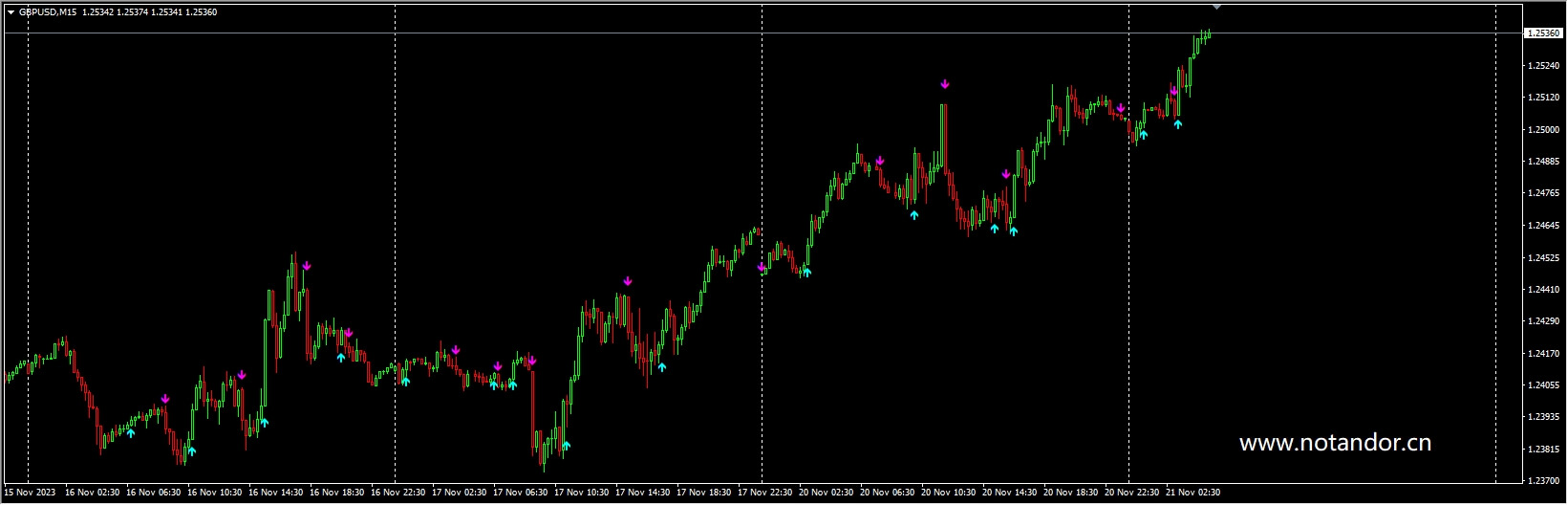This screenshot has height=505, width=1568.
Task: Click the leftmost magenta down arrow signal
Action: coord(165,399)
